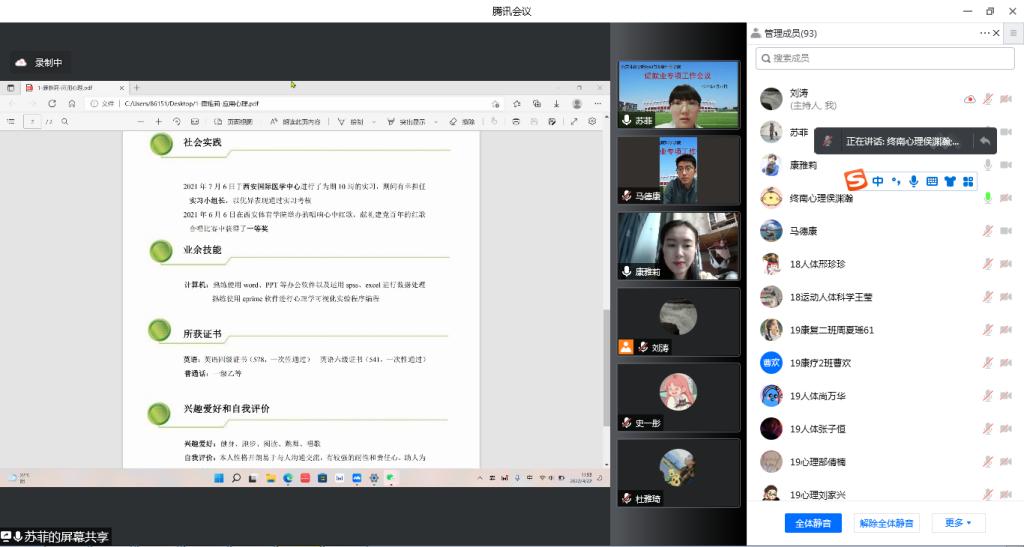This screenshot has height=547, width=1024.
Task: Click the reply arrow on the speaking popup
Action: pyautogui.click(x=985, y=141)
